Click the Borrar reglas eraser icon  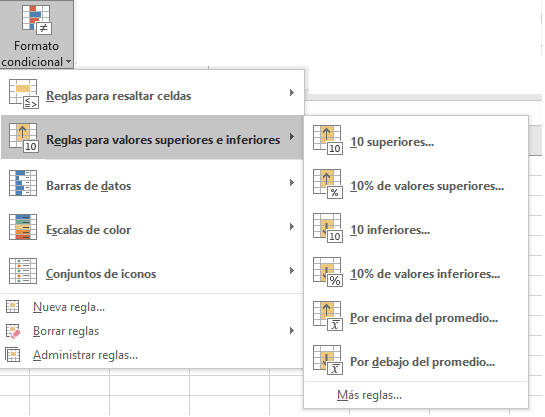click(13, 331)
